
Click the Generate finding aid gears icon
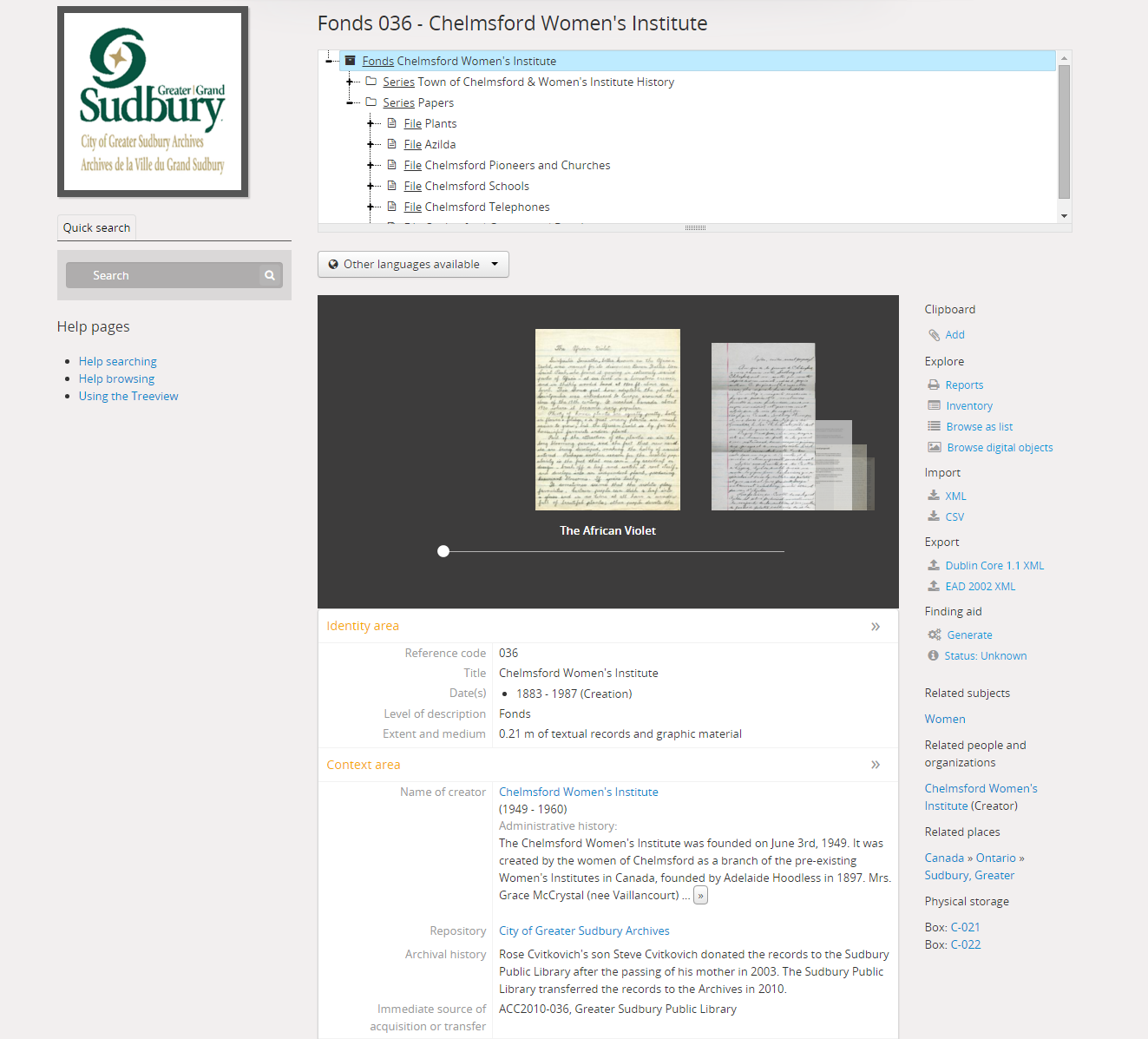[x=934, y=635]
